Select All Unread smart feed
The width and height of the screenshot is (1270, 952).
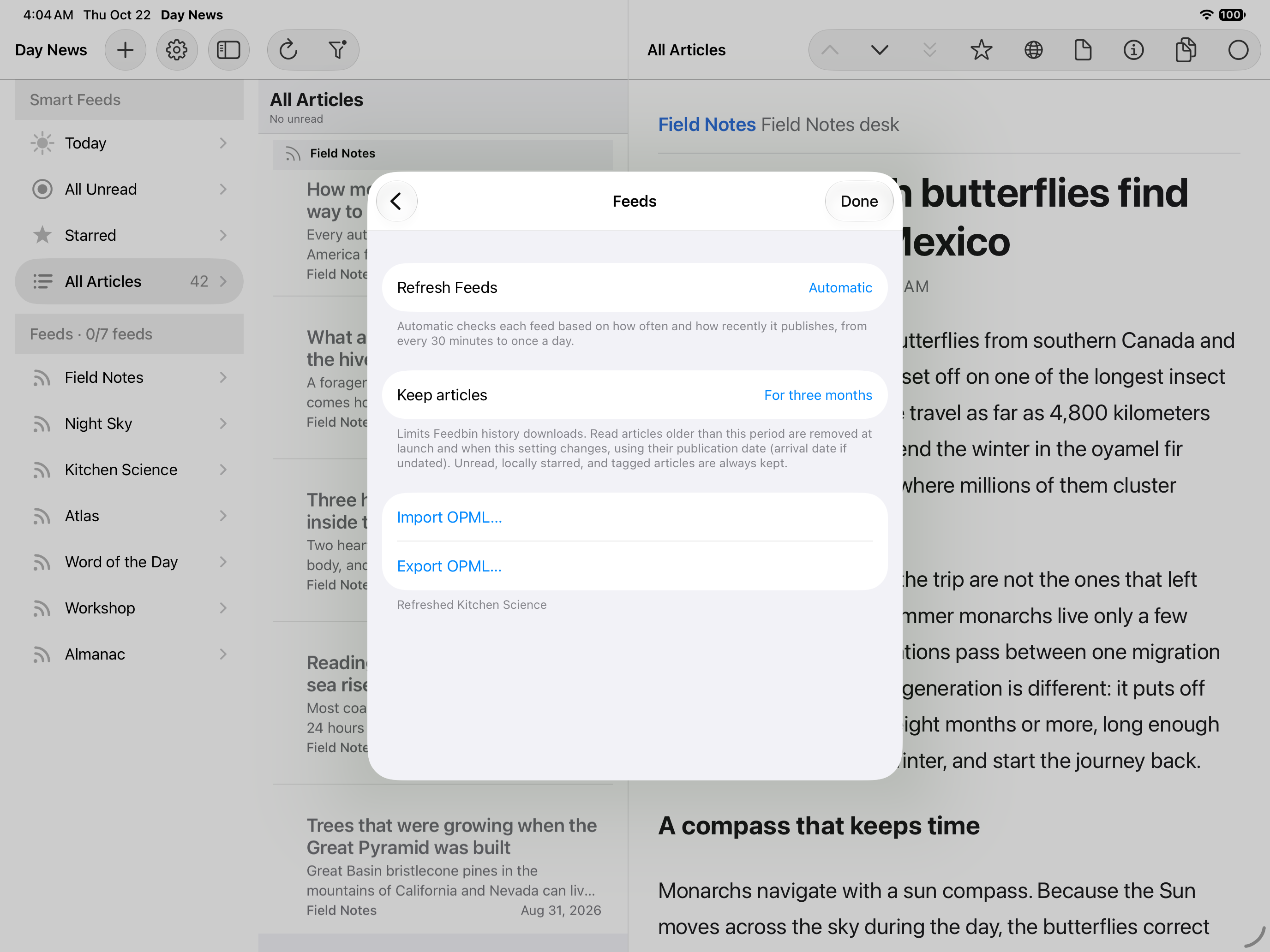(x=129, y=190)
